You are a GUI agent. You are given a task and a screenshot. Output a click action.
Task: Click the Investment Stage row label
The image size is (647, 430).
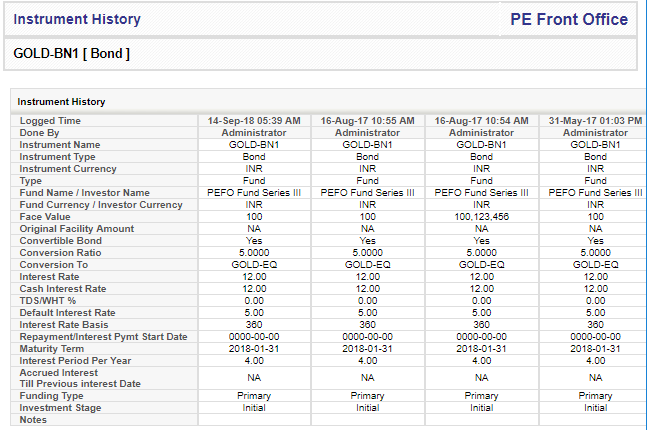tap(60, 408)
